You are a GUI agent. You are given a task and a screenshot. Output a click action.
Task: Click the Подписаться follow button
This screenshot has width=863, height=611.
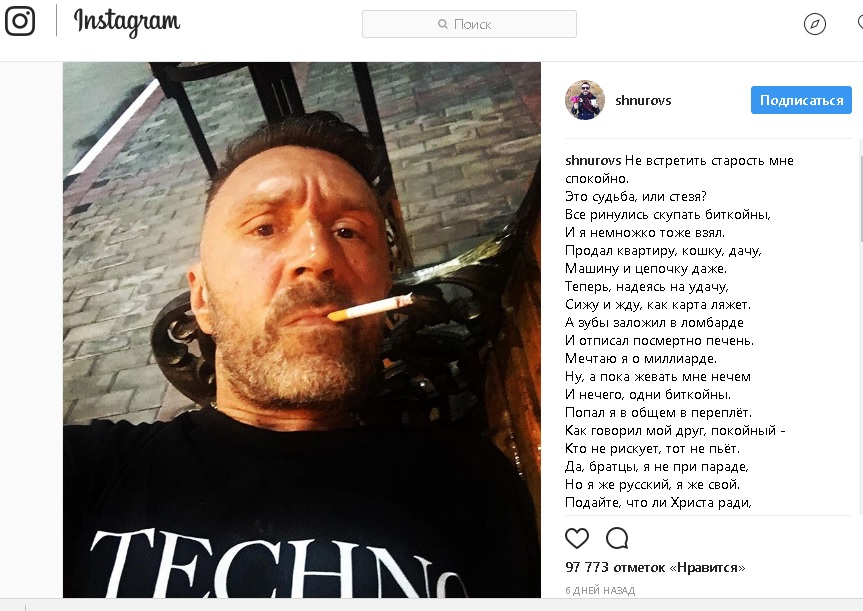click(x=801, y=100)
